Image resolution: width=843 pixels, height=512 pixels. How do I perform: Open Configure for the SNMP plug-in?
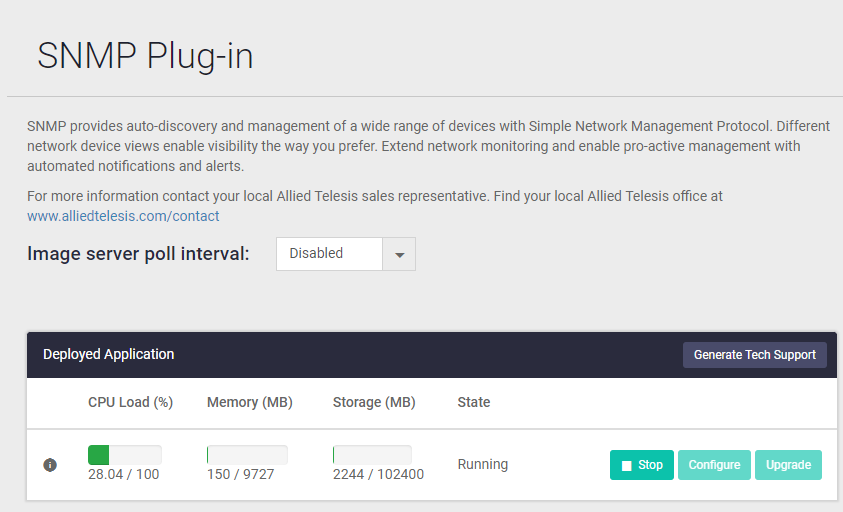coord(714,465)
